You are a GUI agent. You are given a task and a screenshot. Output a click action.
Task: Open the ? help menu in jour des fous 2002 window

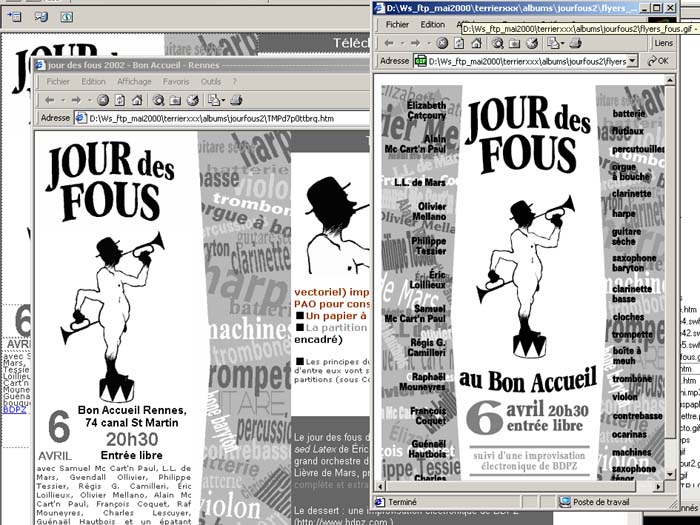[x=234, y=82]
